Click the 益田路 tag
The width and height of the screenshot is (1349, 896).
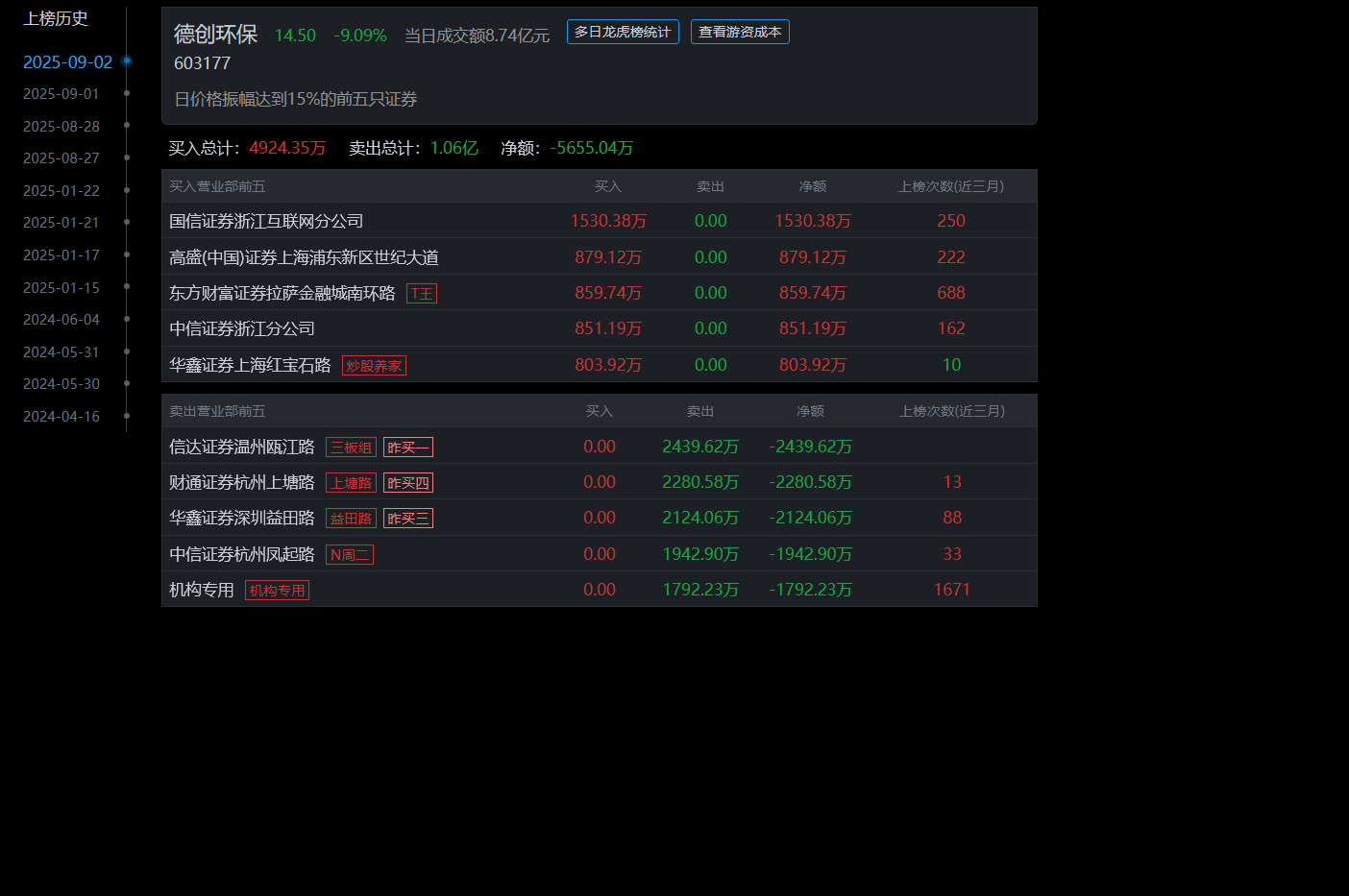click(x=351, y=519)
